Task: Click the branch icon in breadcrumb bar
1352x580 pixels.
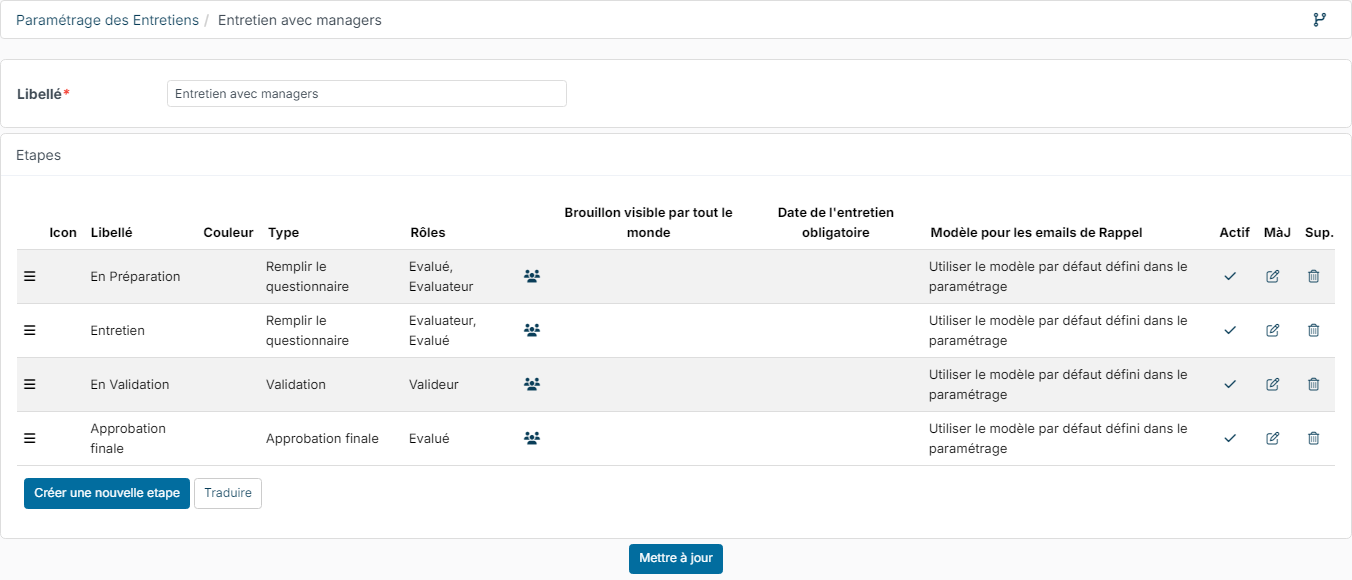Action: (1320, 20)
